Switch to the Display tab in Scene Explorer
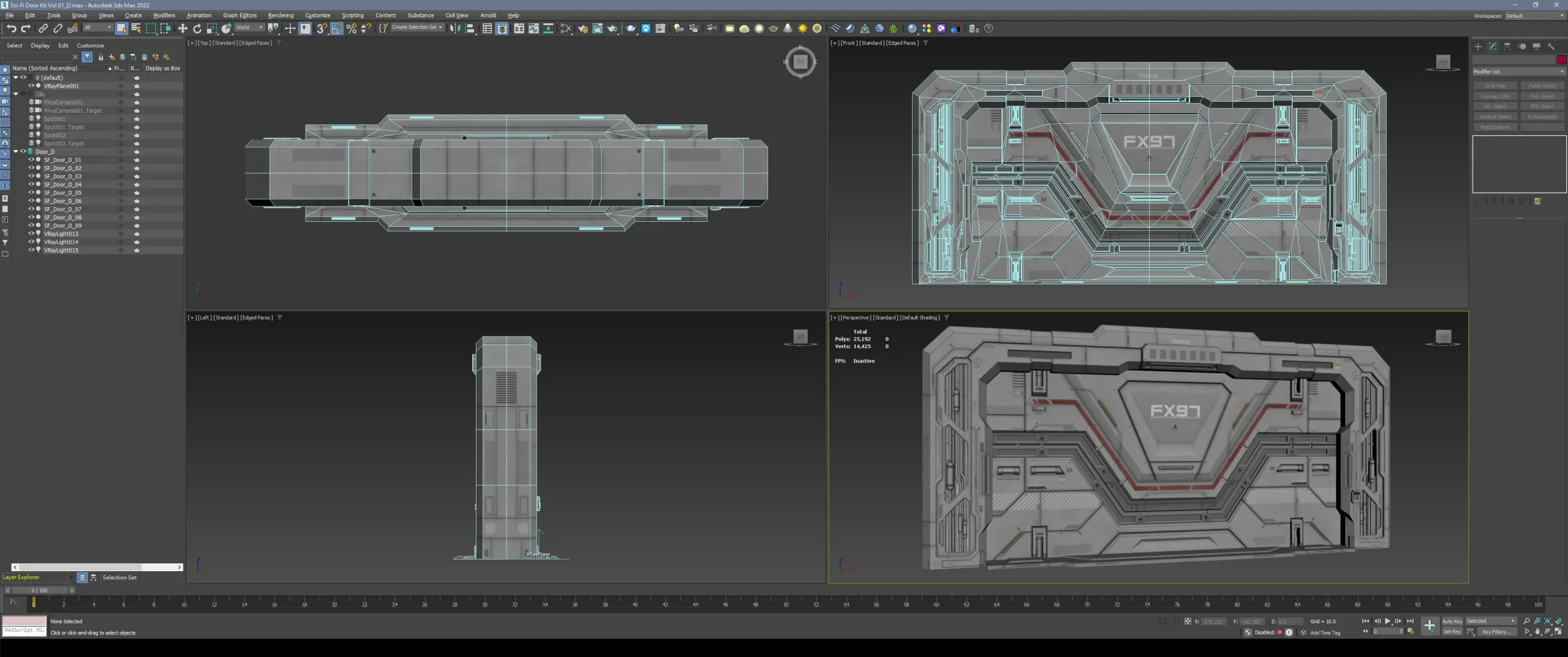 point(40,45)
